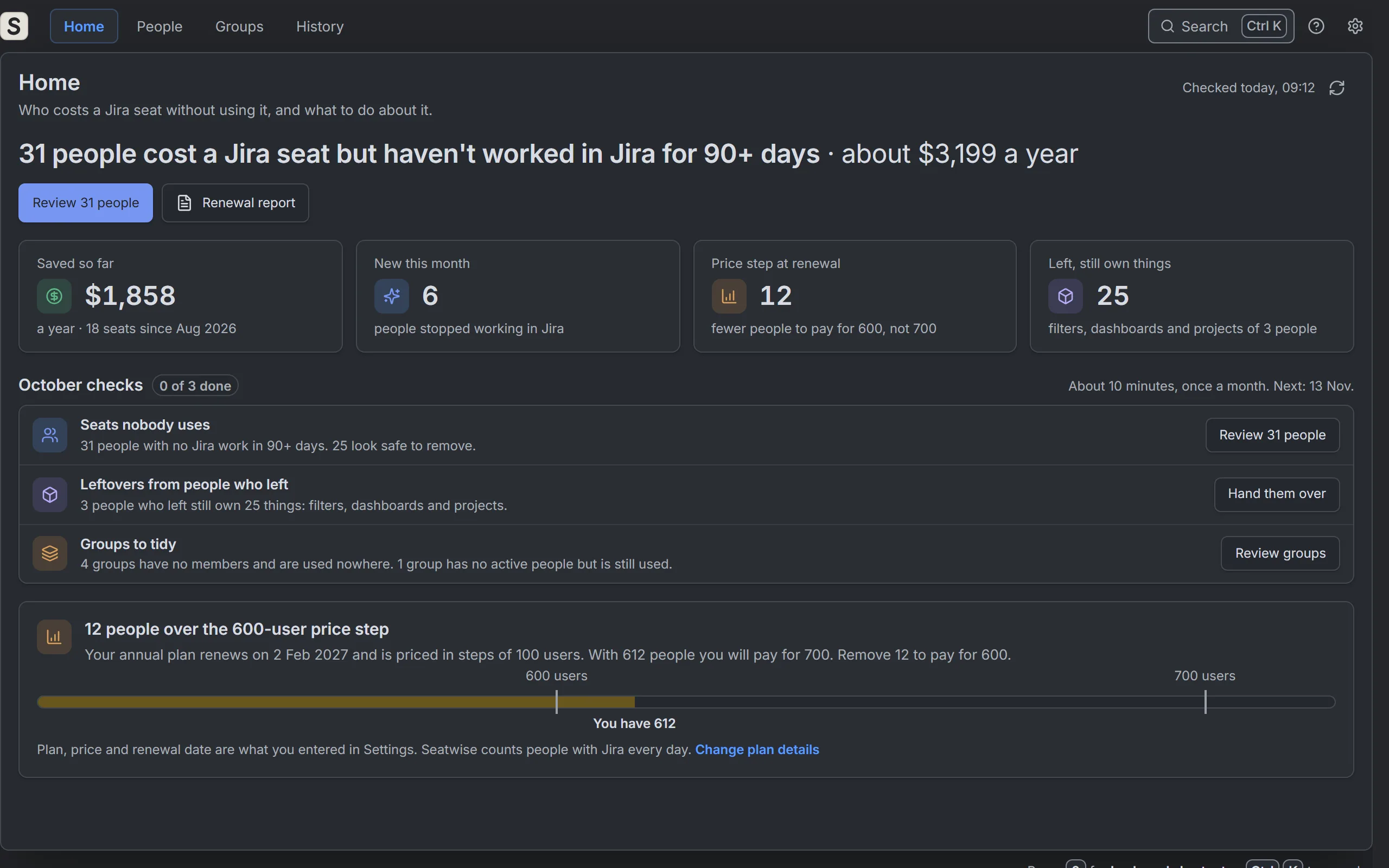Go to the Groups tab
The width and height of the screenshot is (1389, 868).
coord(239,26)
